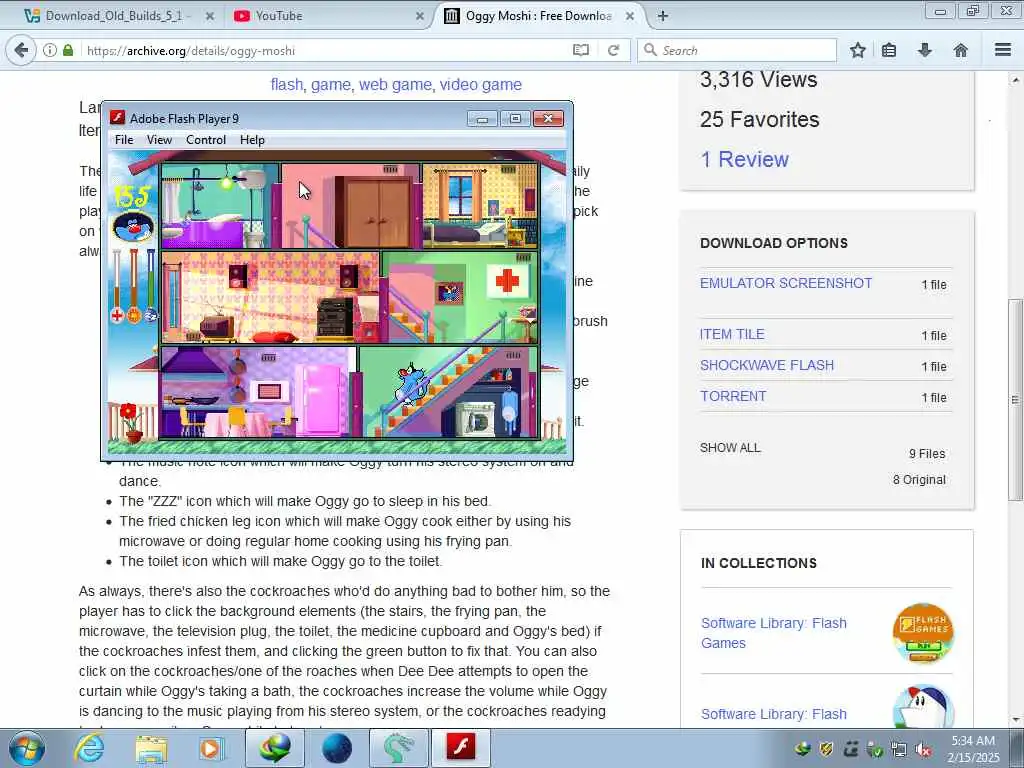Click SHOW ALL download files
Viewport: 1024px width, 768px height.
coord(730,448)
